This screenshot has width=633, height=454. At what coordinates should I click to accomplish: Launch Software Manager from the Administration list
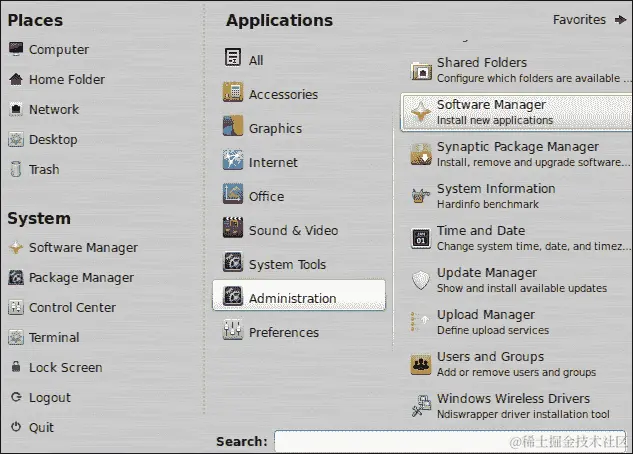517,112
